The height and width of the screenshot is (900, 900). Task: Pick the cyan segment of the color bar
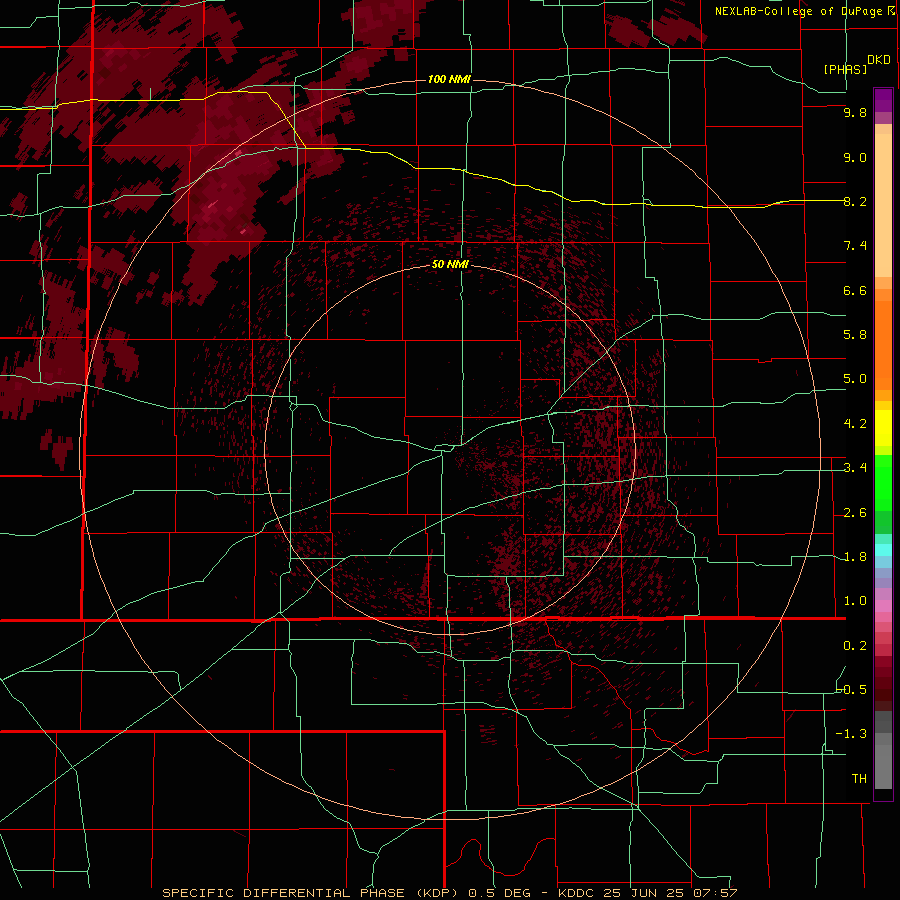pyautogui.click(x=883, y=550)
